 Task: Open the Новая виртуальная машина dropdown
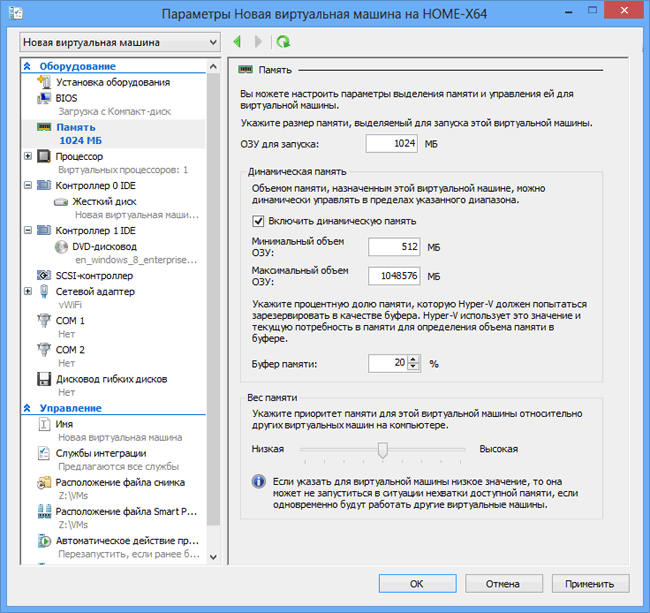coord(120,42)
